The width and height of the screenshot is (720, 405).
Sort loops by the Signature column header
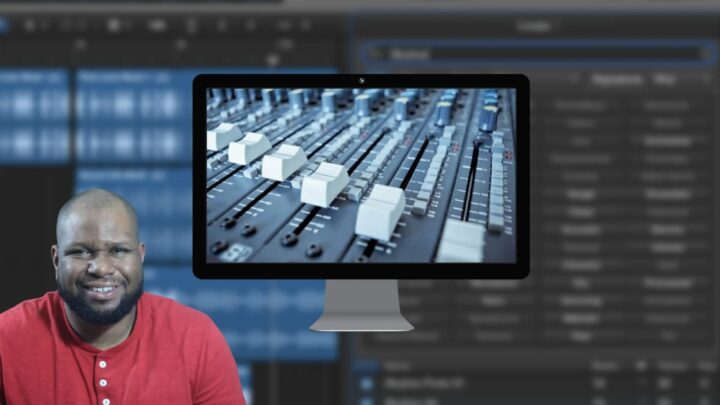tap(616, 78)
